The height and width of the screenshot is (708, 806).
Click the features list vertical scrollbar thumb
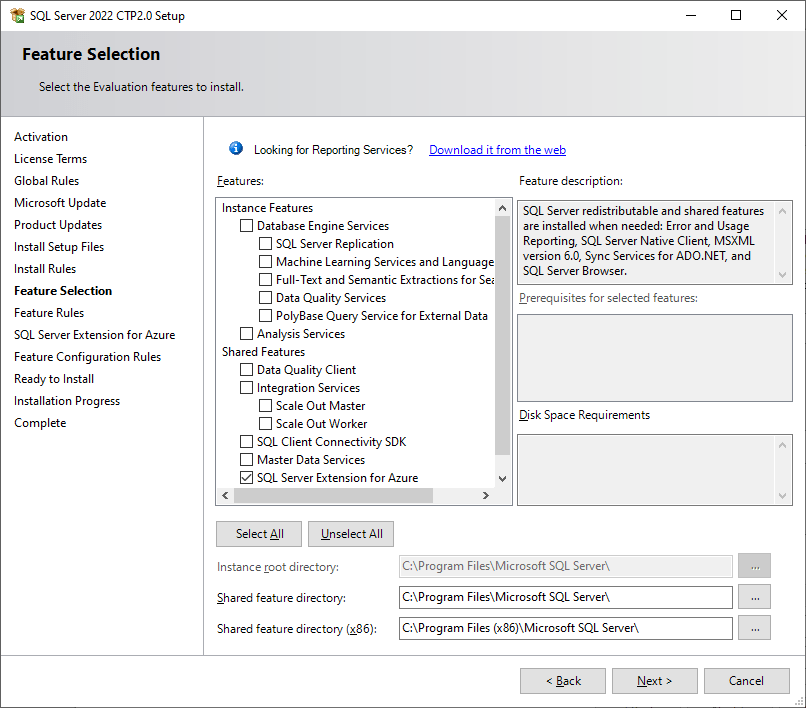tap(503, 335)
